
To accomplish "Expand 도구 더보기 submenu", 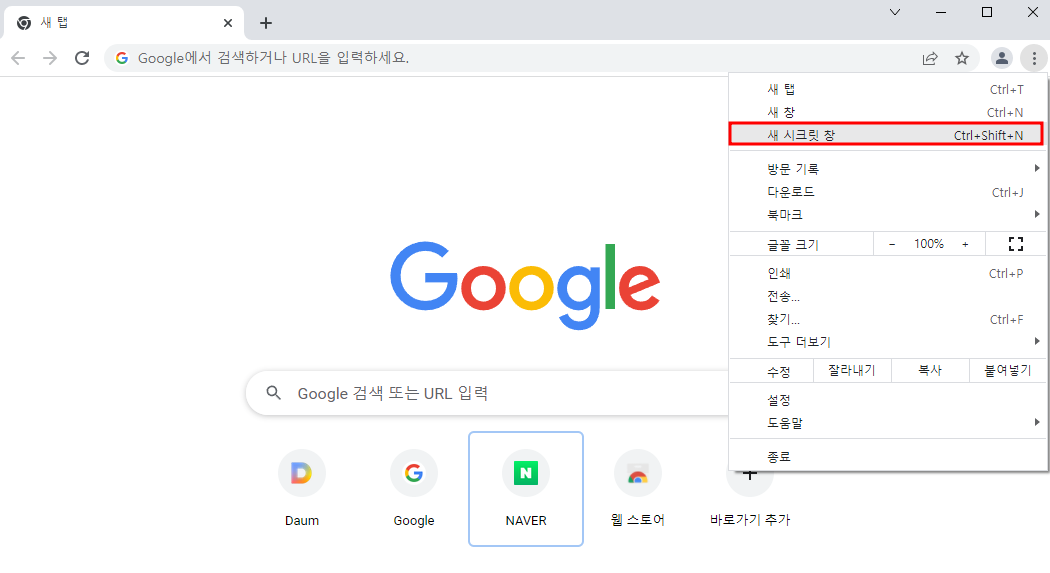I will pyautogui.click(x=888, y=342).
